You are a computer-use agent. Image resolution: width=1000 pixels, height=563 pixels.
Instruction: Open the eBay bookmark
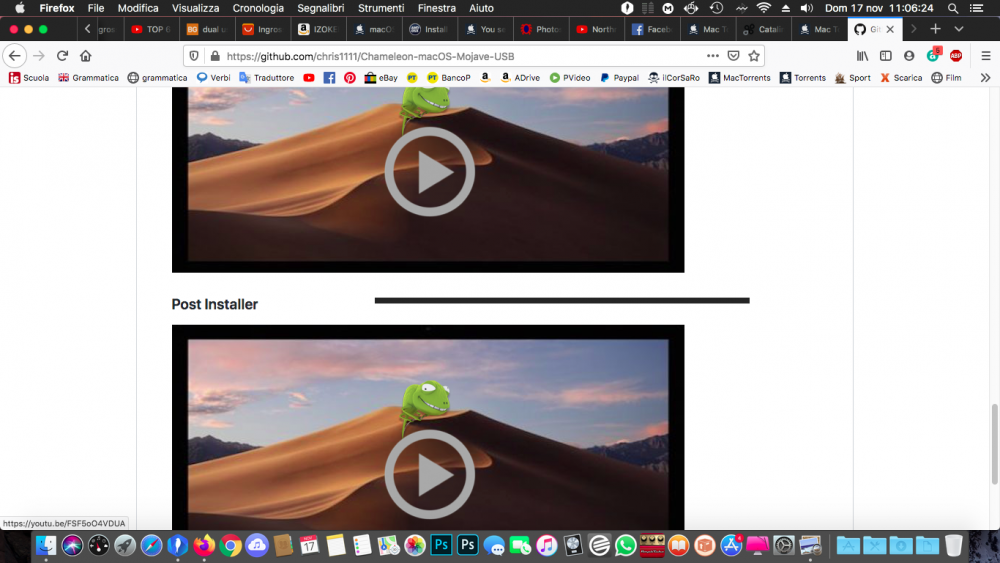point(381,78)
